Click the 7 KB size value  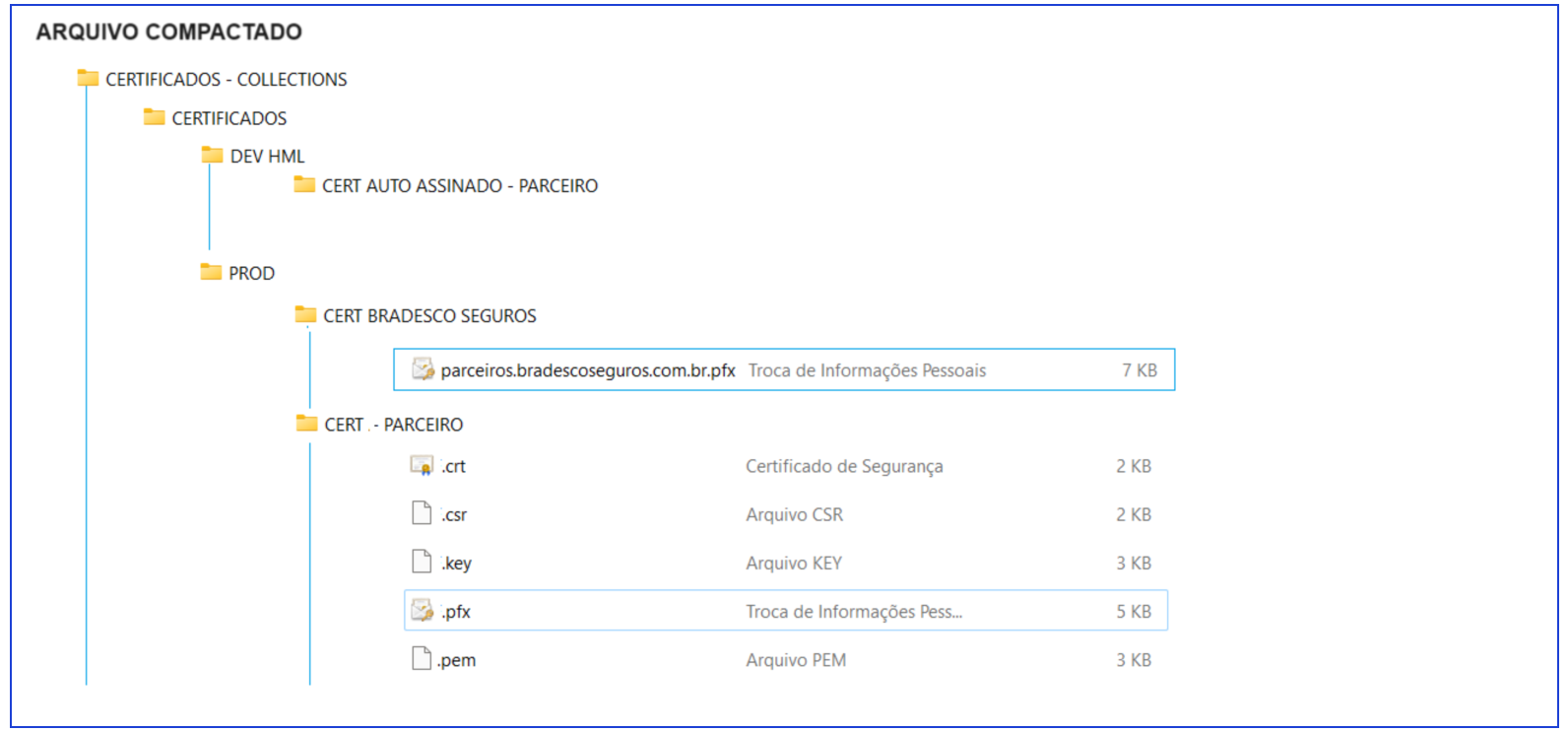1139,370
